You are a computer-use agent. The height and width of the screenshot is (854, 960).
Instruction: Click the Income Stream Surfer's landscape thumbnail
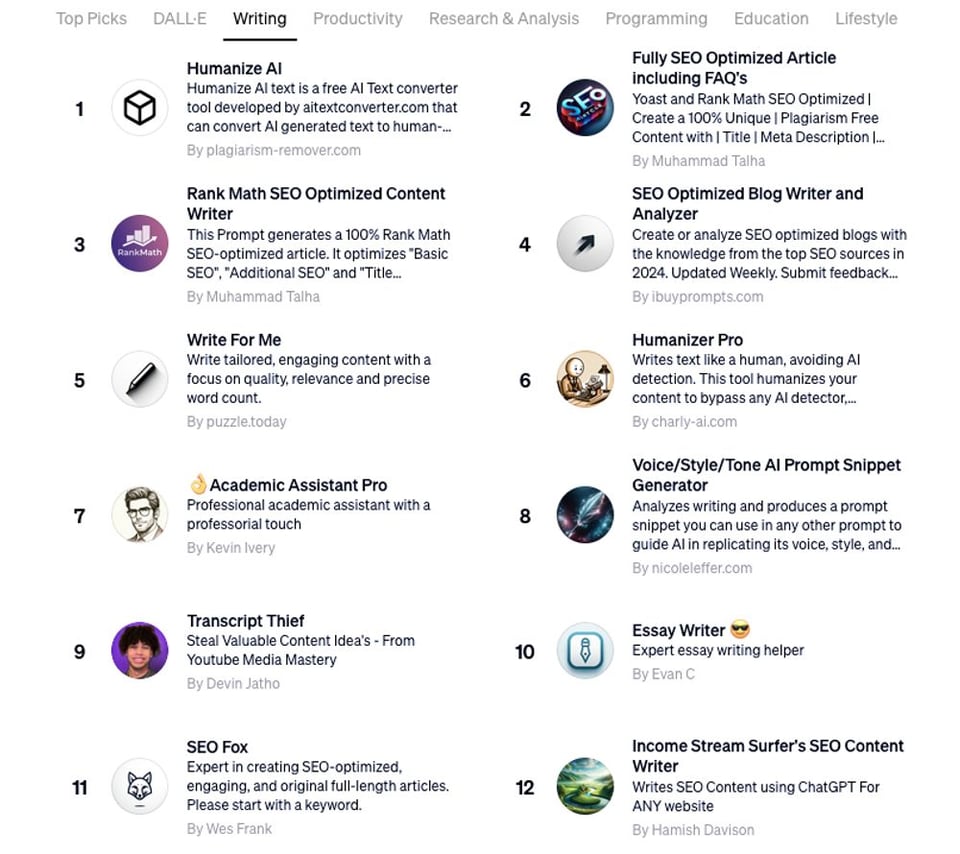pyautogui.click(x=584, y=787)
